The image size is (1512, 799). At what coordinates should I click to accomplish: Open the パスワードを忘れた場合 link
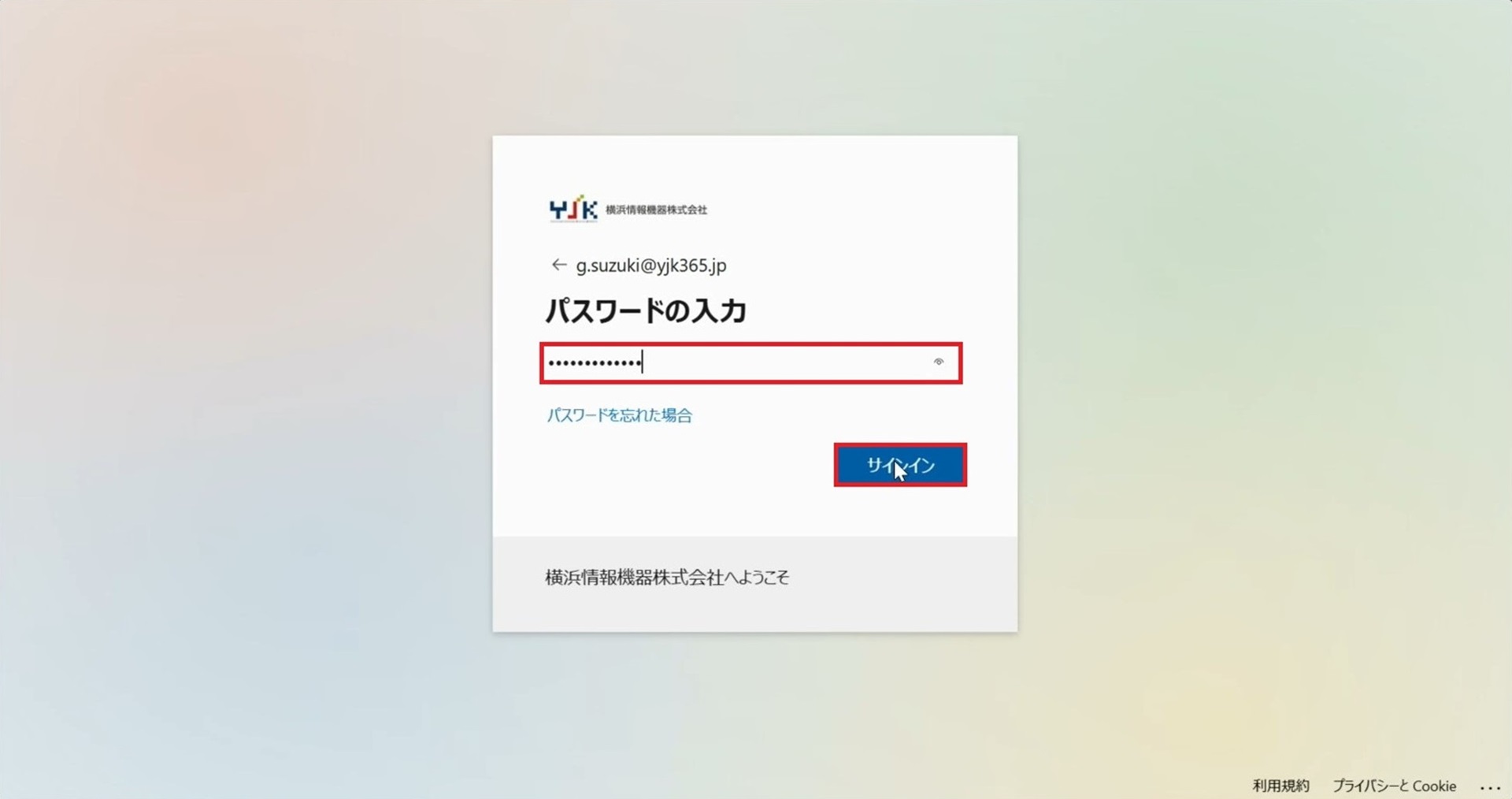(619, 415)
